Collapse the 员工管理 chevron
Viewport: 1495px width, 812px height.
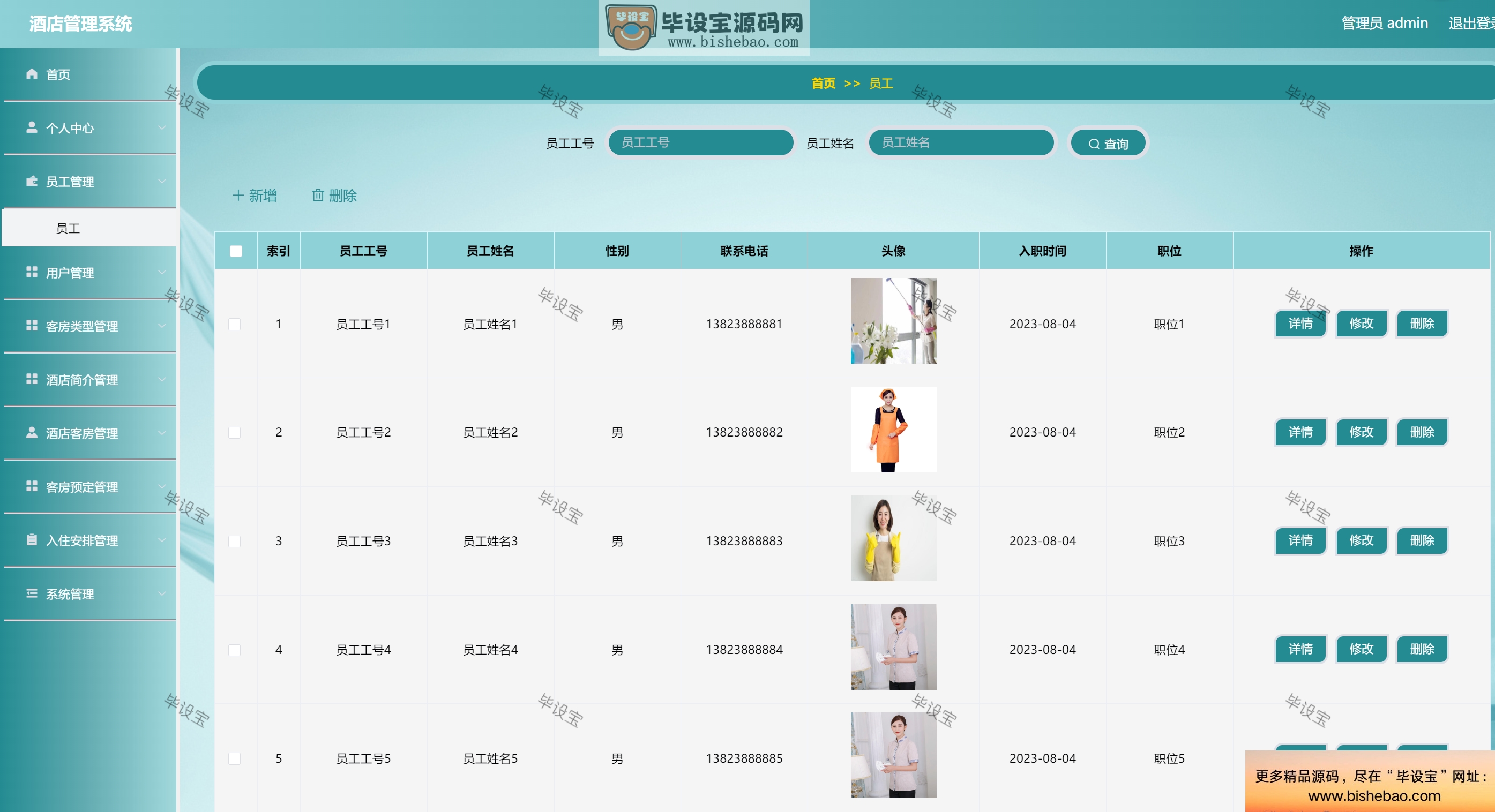(x=162, y=181)
